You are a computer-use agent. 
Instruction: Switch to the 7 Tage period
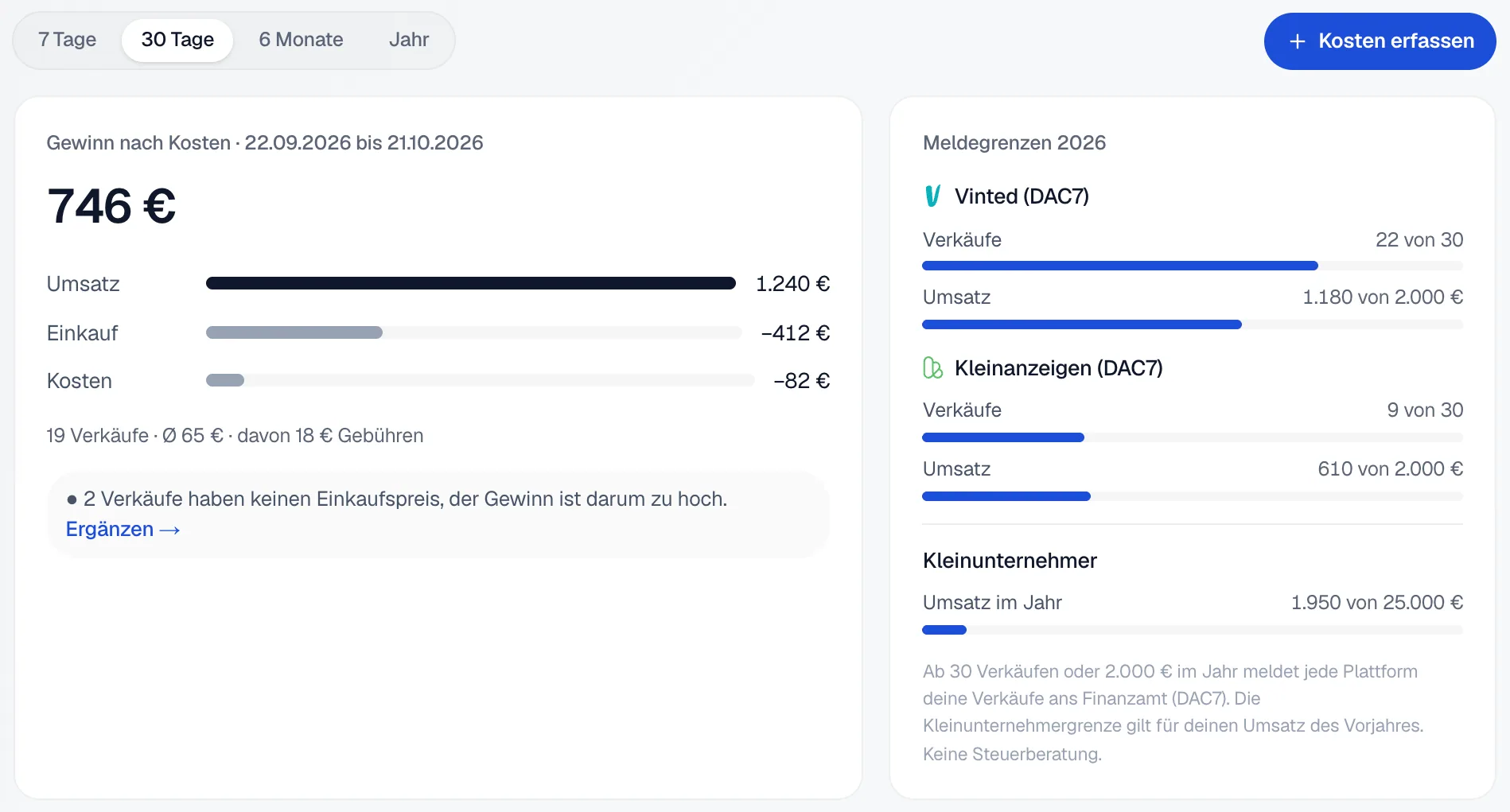[x=67, y=40]
